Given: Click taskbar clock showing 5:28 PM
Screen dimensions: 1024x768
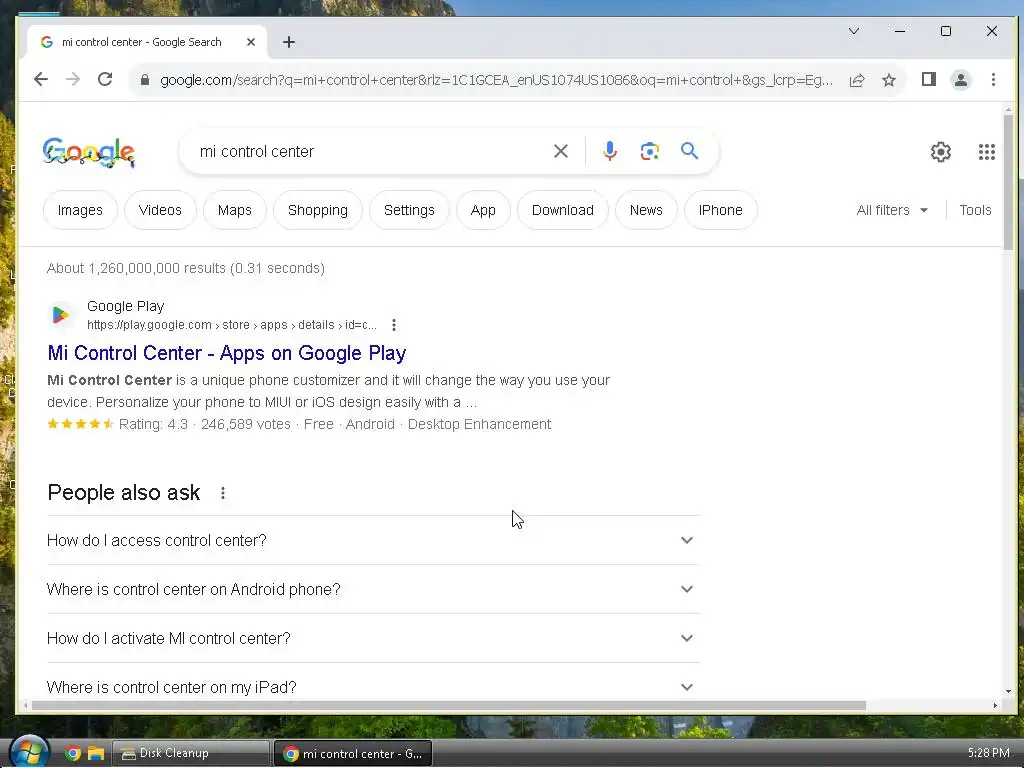Looking at the screenshot, I should 988,753.
